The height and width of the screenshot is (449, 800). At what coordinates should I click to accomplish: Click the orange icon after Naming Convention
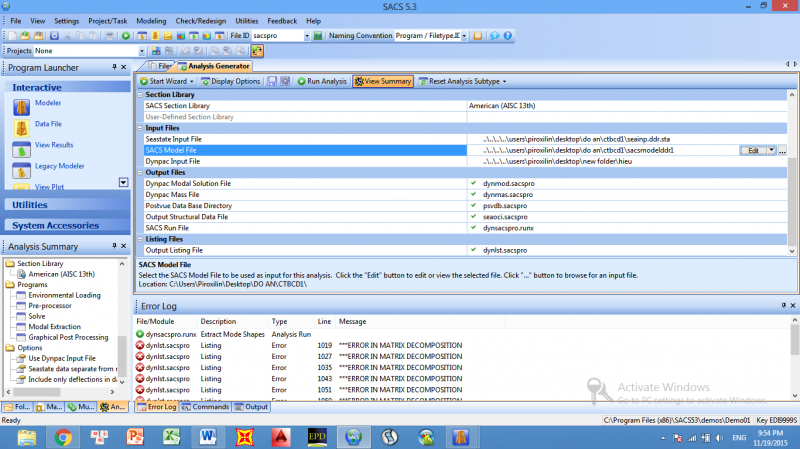pyautogui.click(x=478, y=36)
